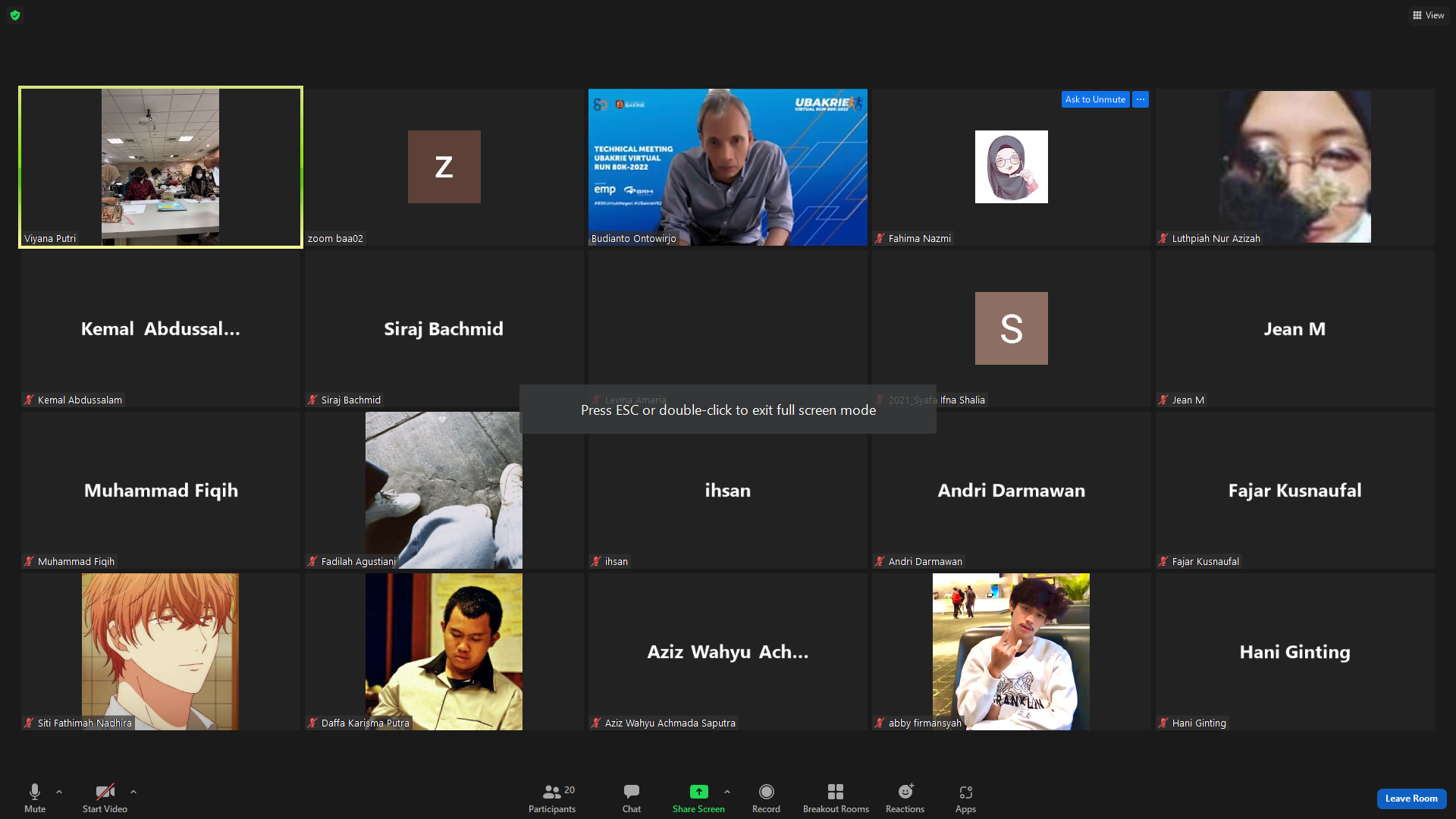Start recording with the Record icon

pos(767,792)
